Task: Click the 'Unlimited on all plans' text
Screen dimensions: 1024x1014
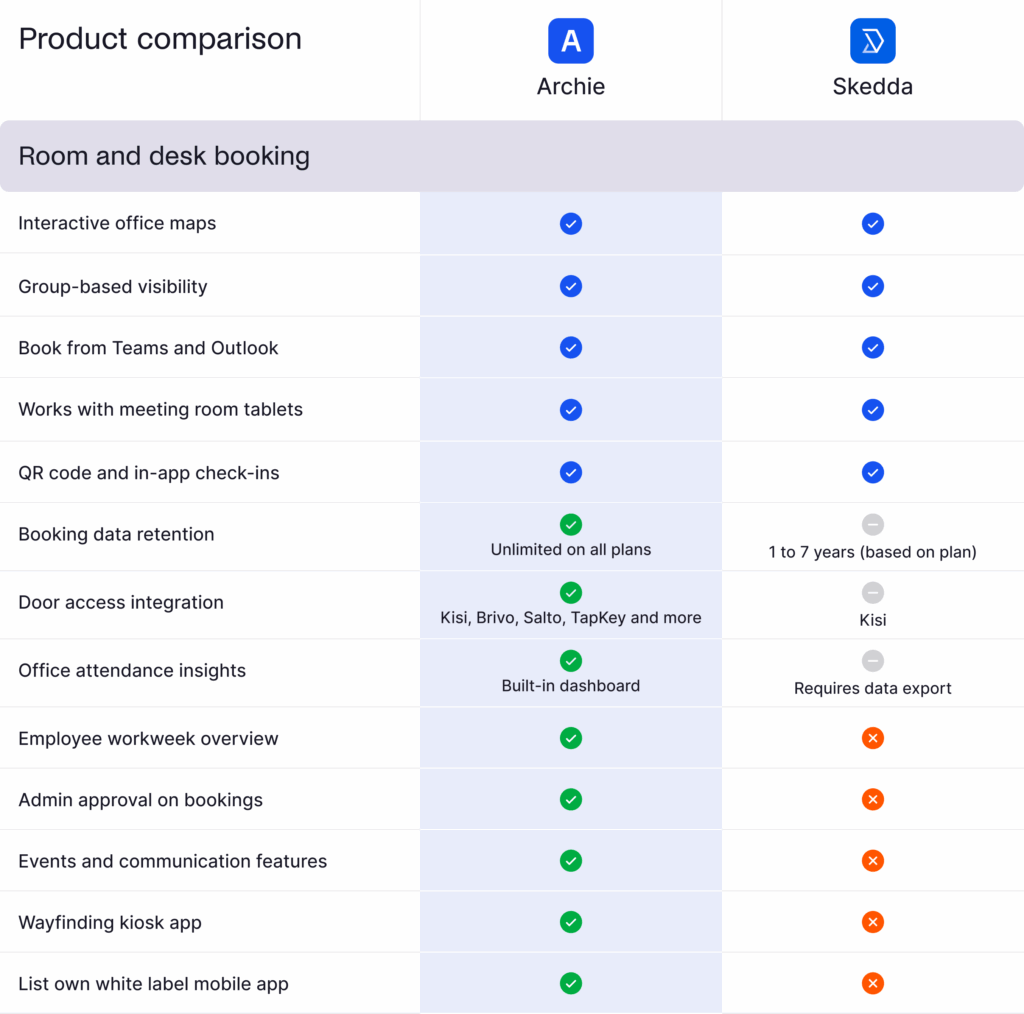Action: 571,550
